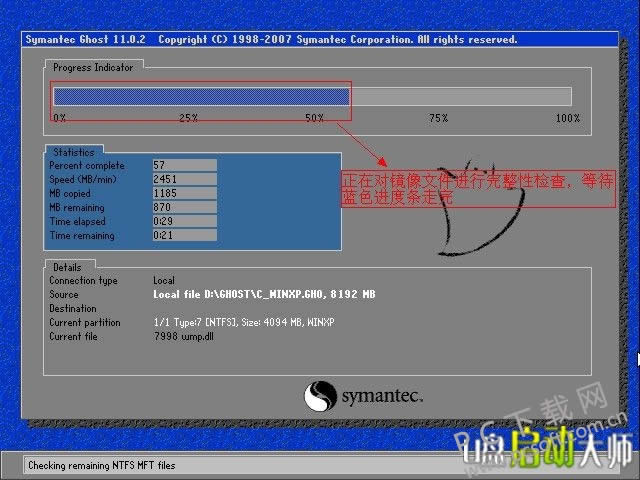Image resolution: width=640 pixels, height=480 pixels.
Task: Click the partition info '1/1 Type:7 [NTFS]'
Action: (x=195, y=322)
